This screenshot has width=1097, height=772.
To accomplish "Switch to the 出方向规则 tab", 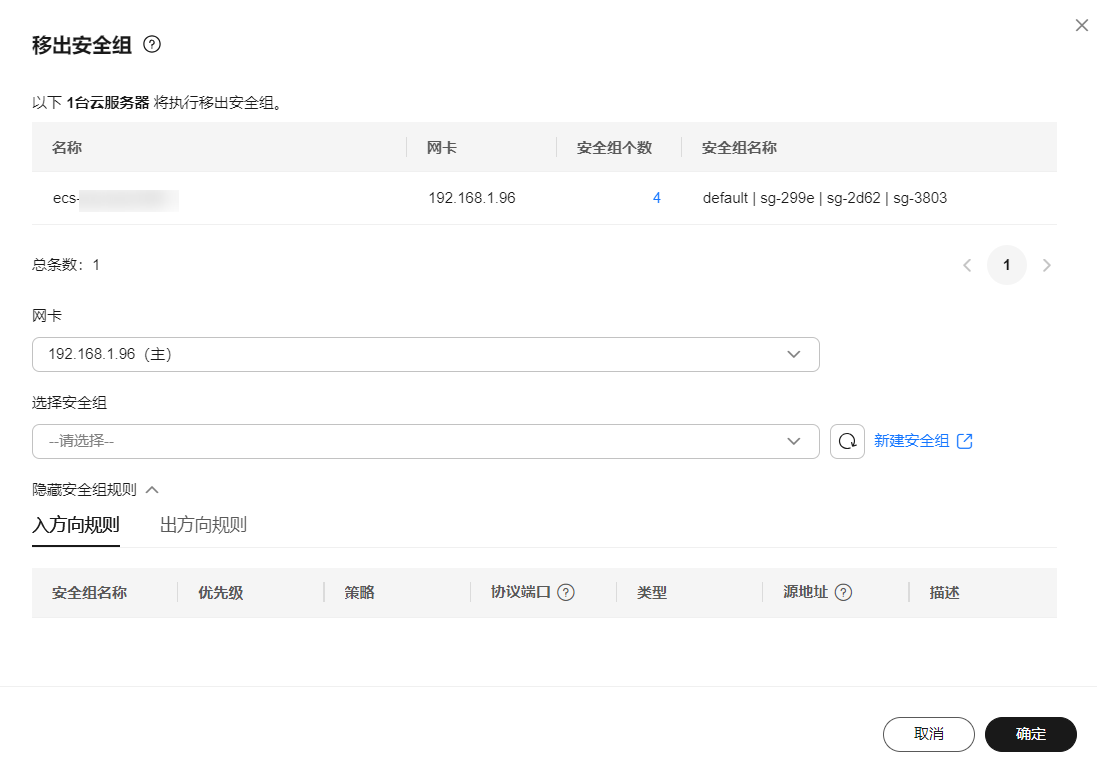I will pos(201,524).
